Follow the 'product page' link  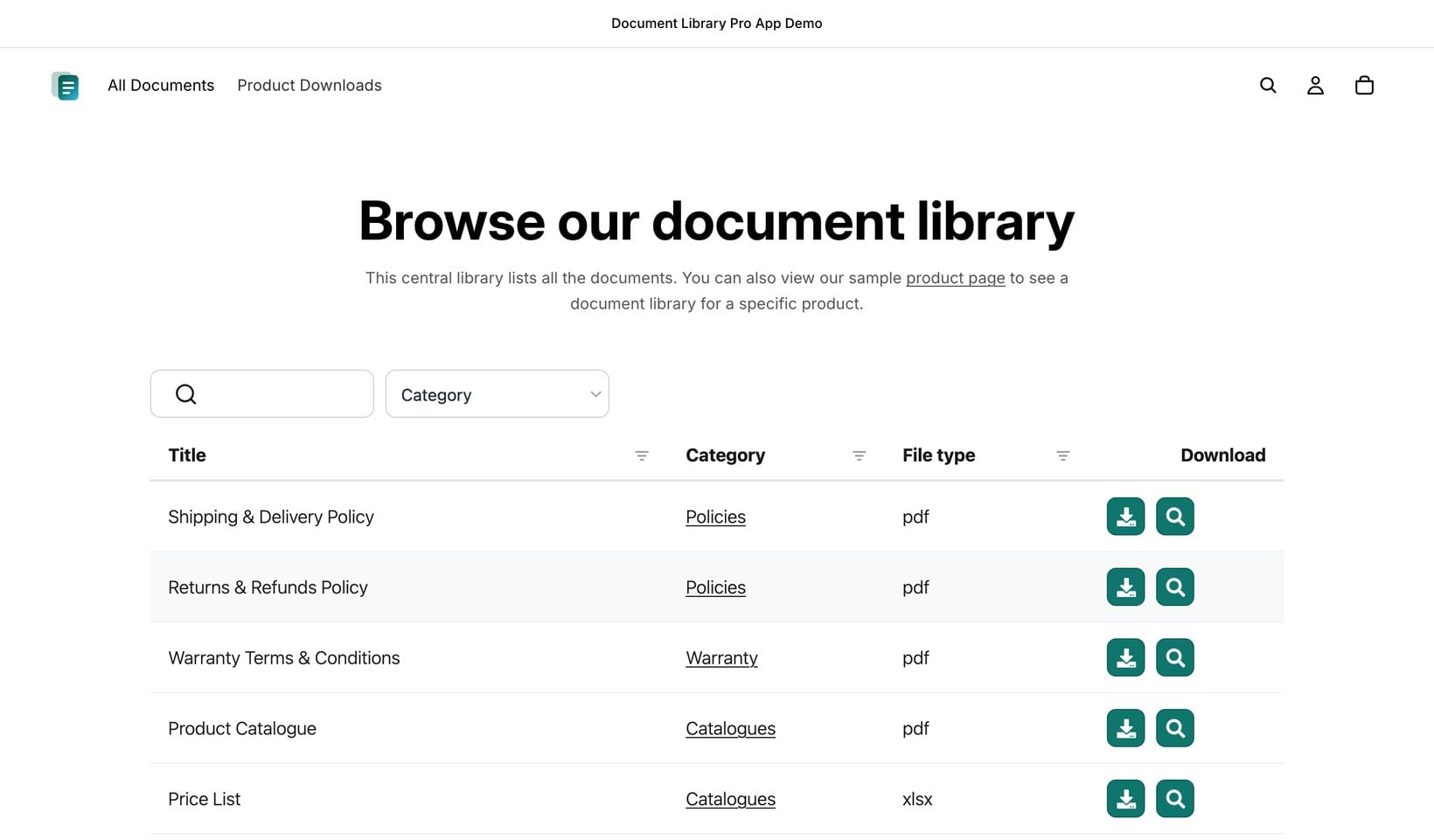coord(956,278)
